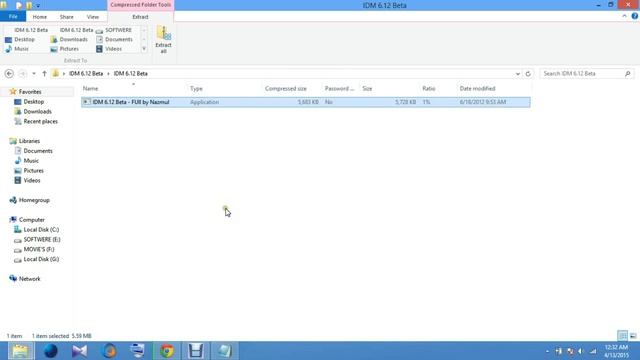Open the Share ribbon tab

coord(67,17)
